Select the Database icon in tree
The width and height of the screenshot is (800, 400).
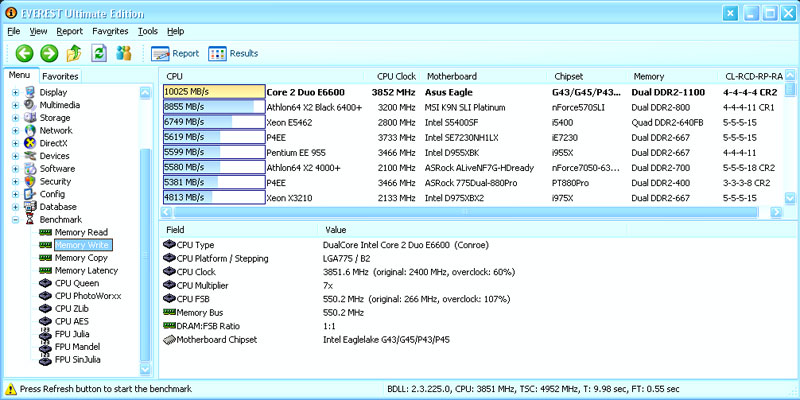pos(30,207)
